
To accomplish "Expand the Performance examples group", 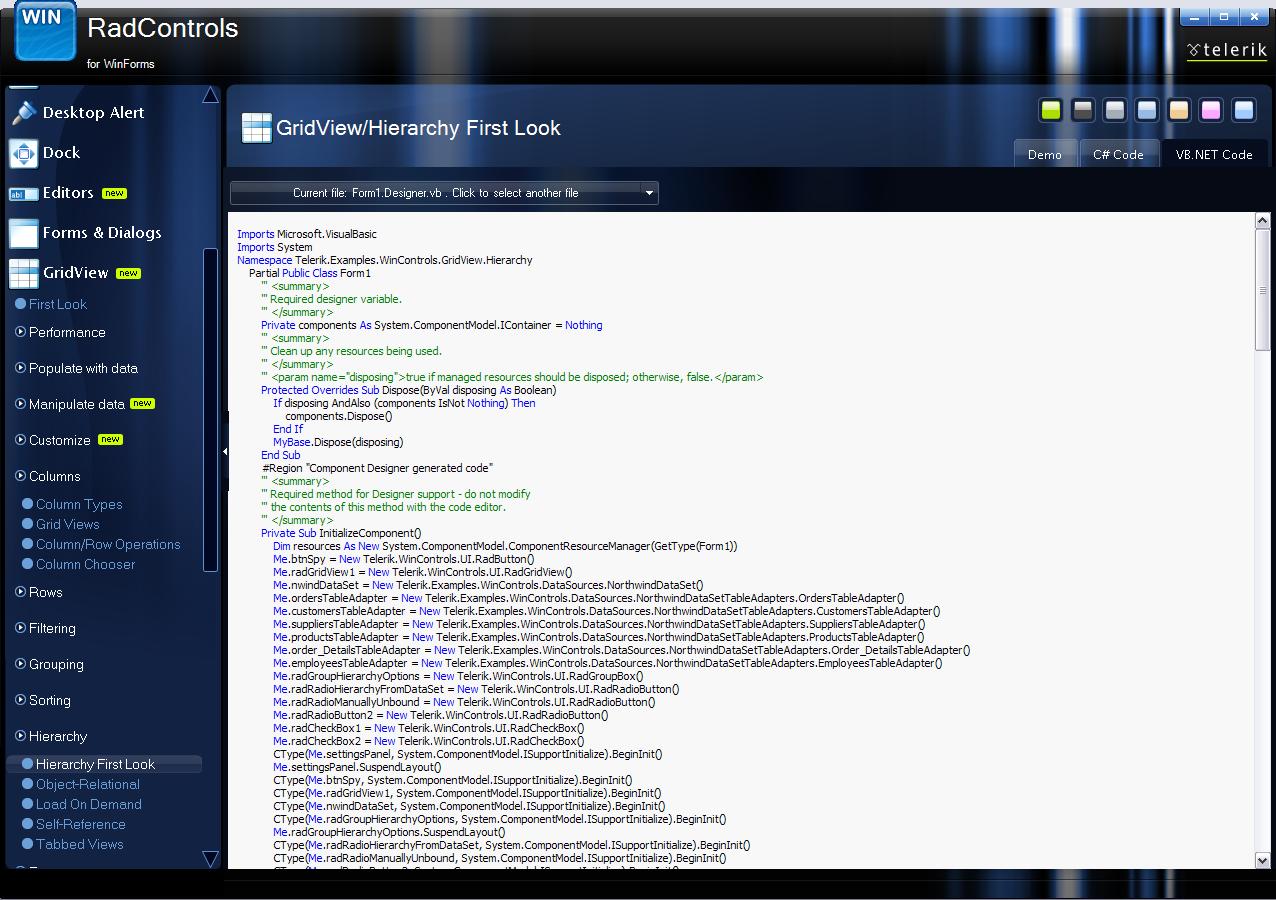I will click(x=20, y=332).
